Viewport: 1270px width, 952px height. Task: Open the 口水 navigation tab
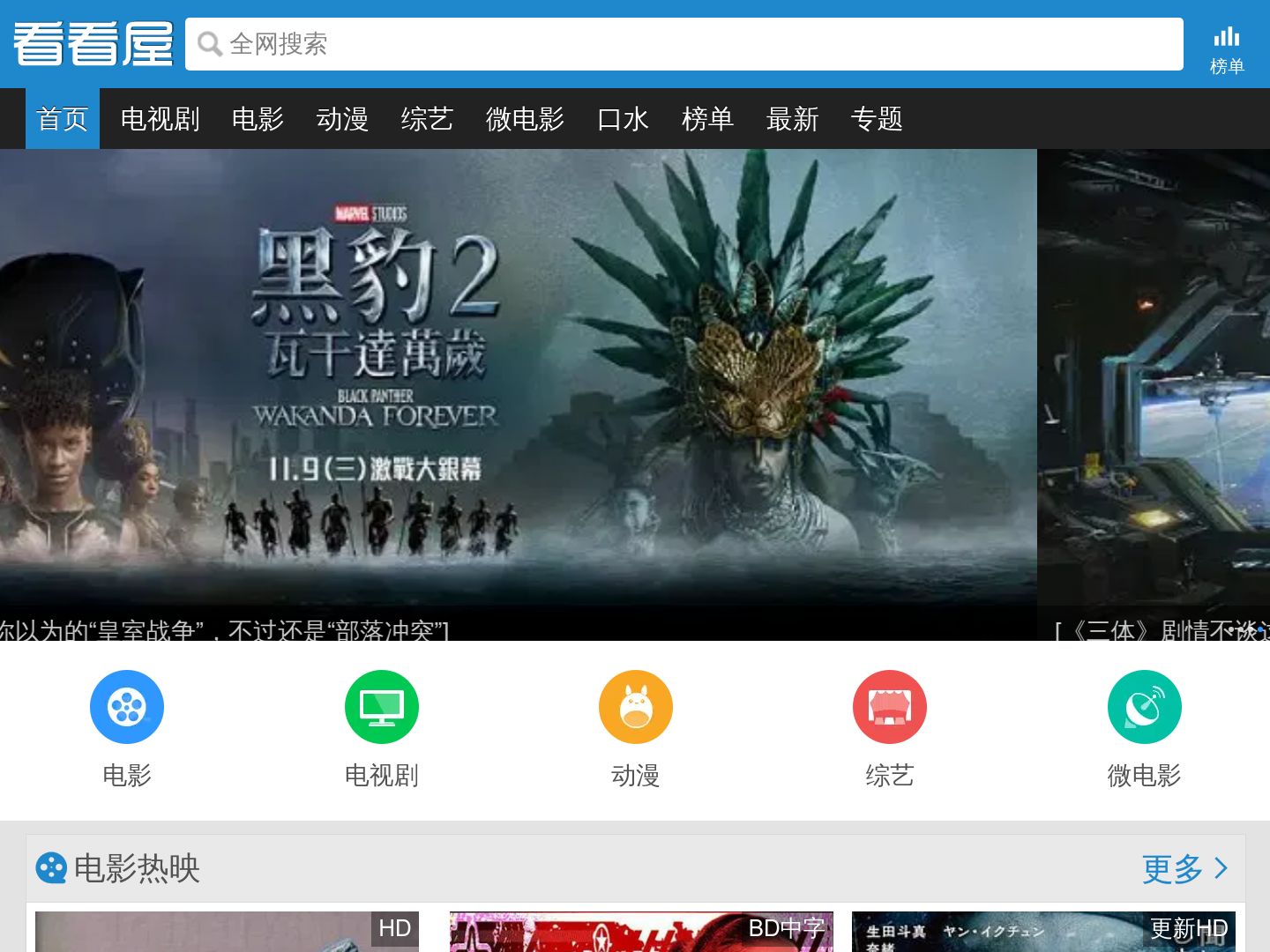click(x=623, y=118)
